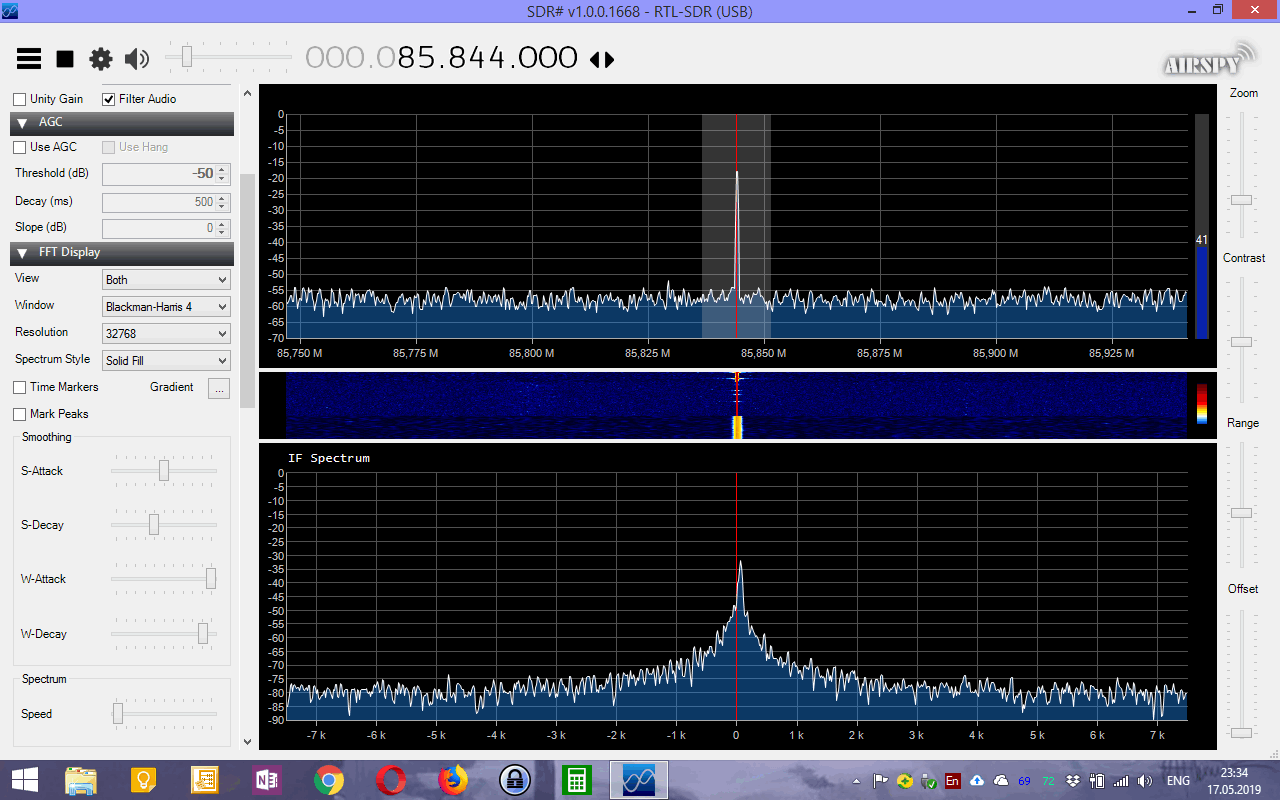
Task: Click the waterfall gradient color bar
Action: coord(1202,403)
